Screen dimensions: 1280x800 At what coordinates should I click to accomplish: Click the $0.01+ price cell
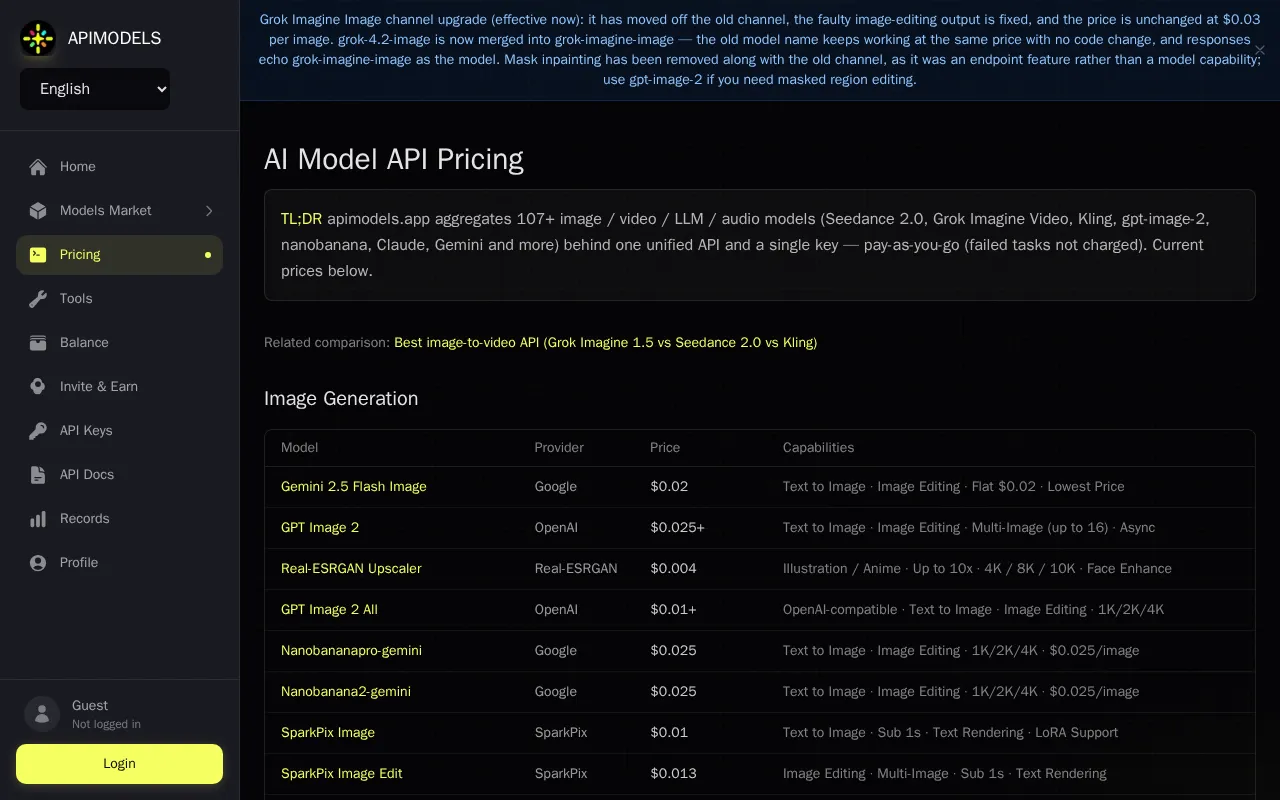[674, 610]
